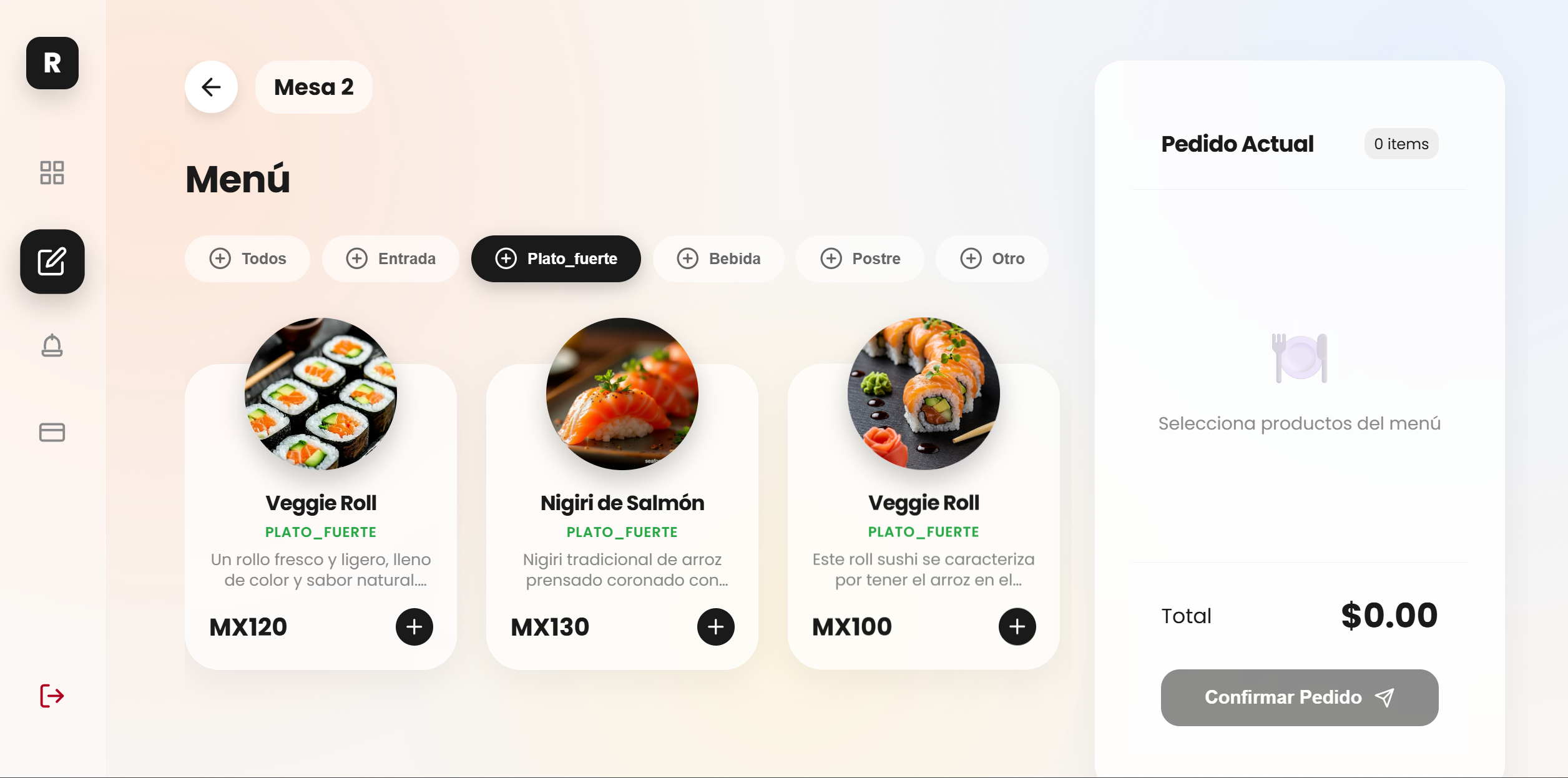Viewport: 1568px width, 778px height.
Task: Select the Plato_fuerte category filter
Action: (556, 259)
